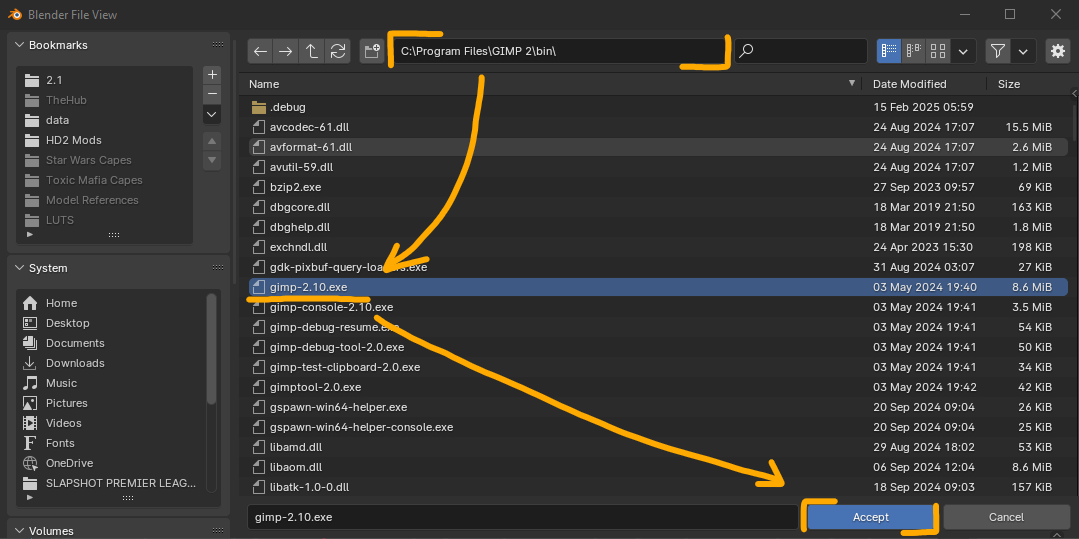This screenshot has width=1079, height=539.
Task: Sort files by the Date Modified column
Action: (x=909, y=84)
